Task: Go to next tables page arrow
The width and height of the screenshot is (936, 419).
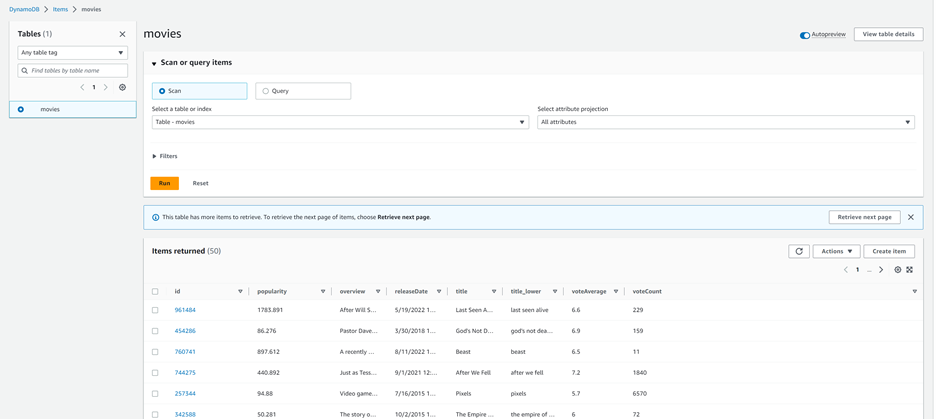Action: coord(106,87)
